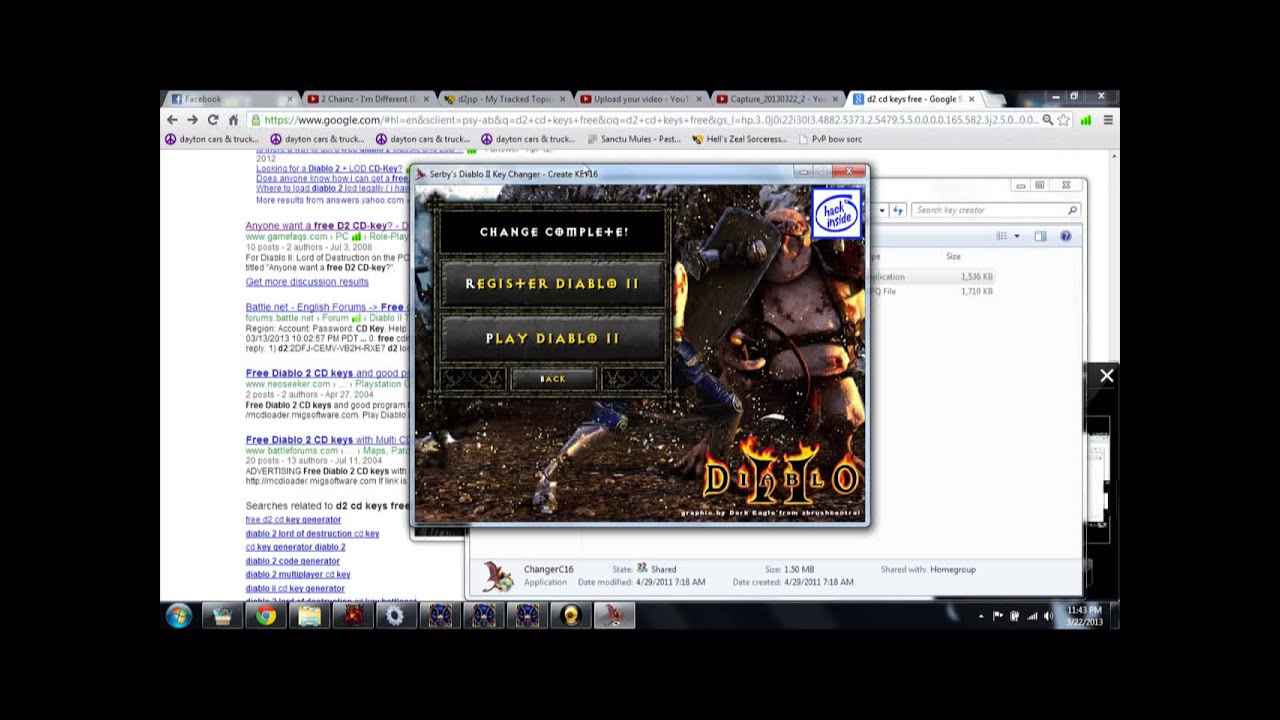Click the Hack Inside logo badge

836,213
